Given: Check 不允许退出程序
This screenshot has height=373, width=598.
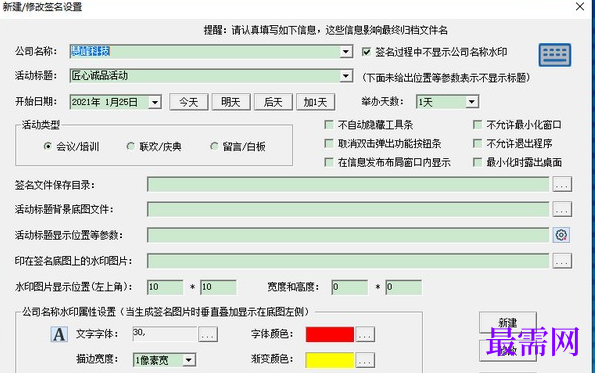Looking at the screenshot, I should coord(477,143).
